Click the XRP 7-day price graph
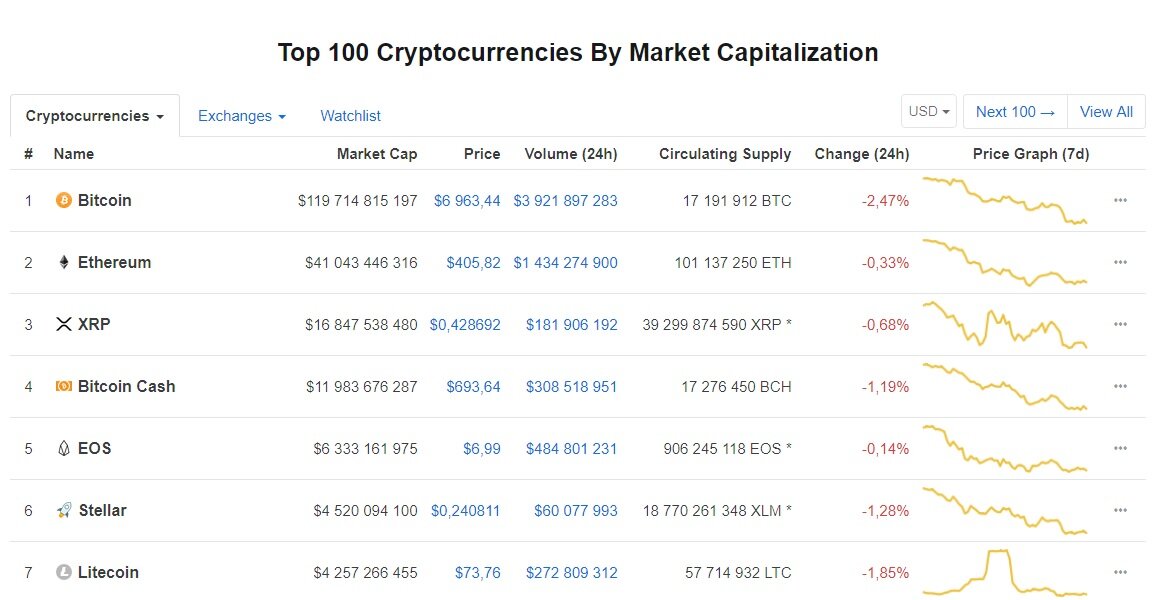Image resolution: width=1171 pixels, height=600 pixels. click(1005, 325)
